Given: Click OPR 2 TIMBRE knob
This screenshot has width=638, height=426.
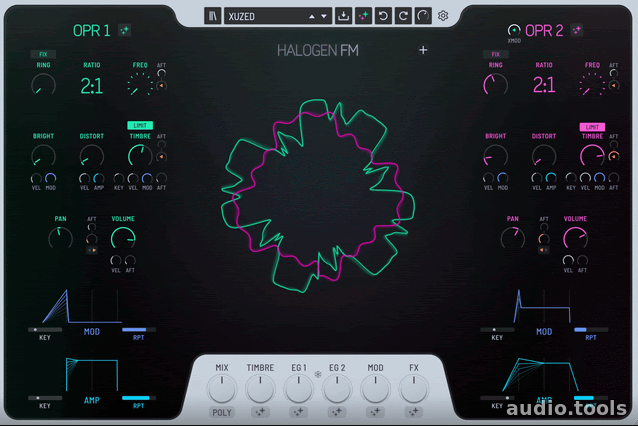Looking at the screenshot, I should [592, 156].
